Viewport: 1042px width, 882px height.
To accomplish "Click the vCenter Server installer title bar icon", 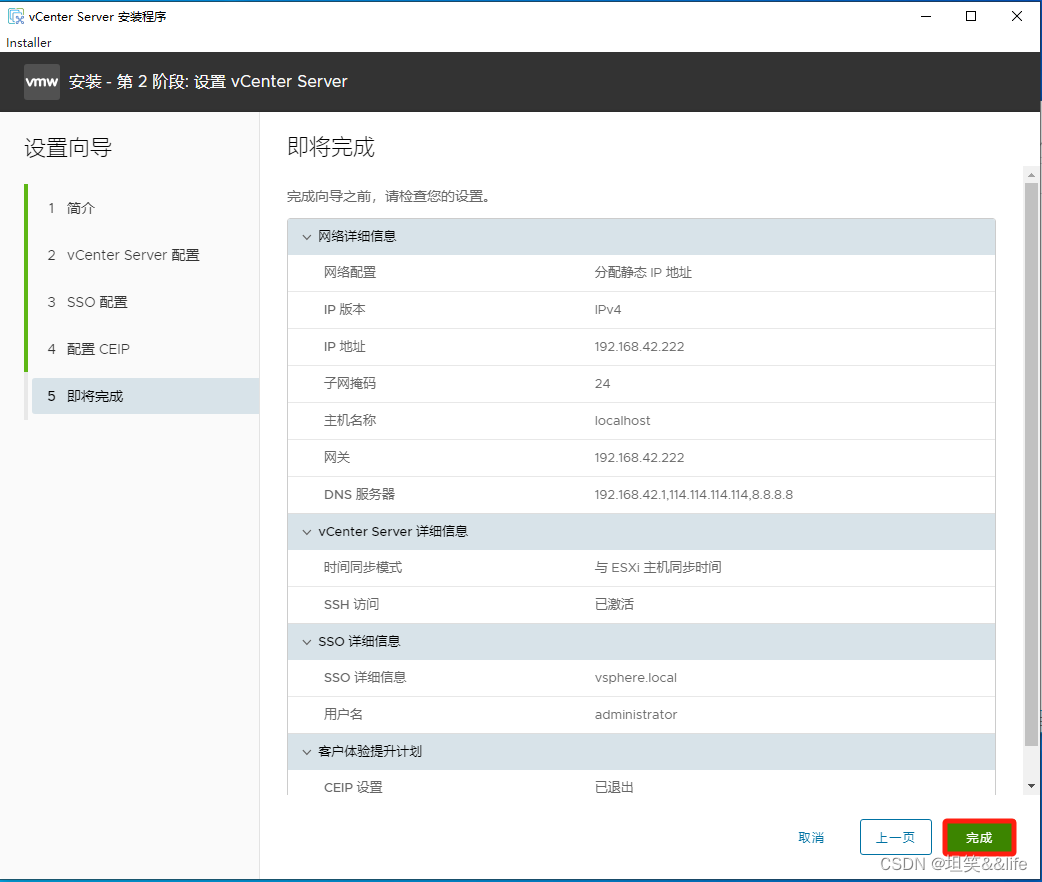I will click(x=15, y=16).
